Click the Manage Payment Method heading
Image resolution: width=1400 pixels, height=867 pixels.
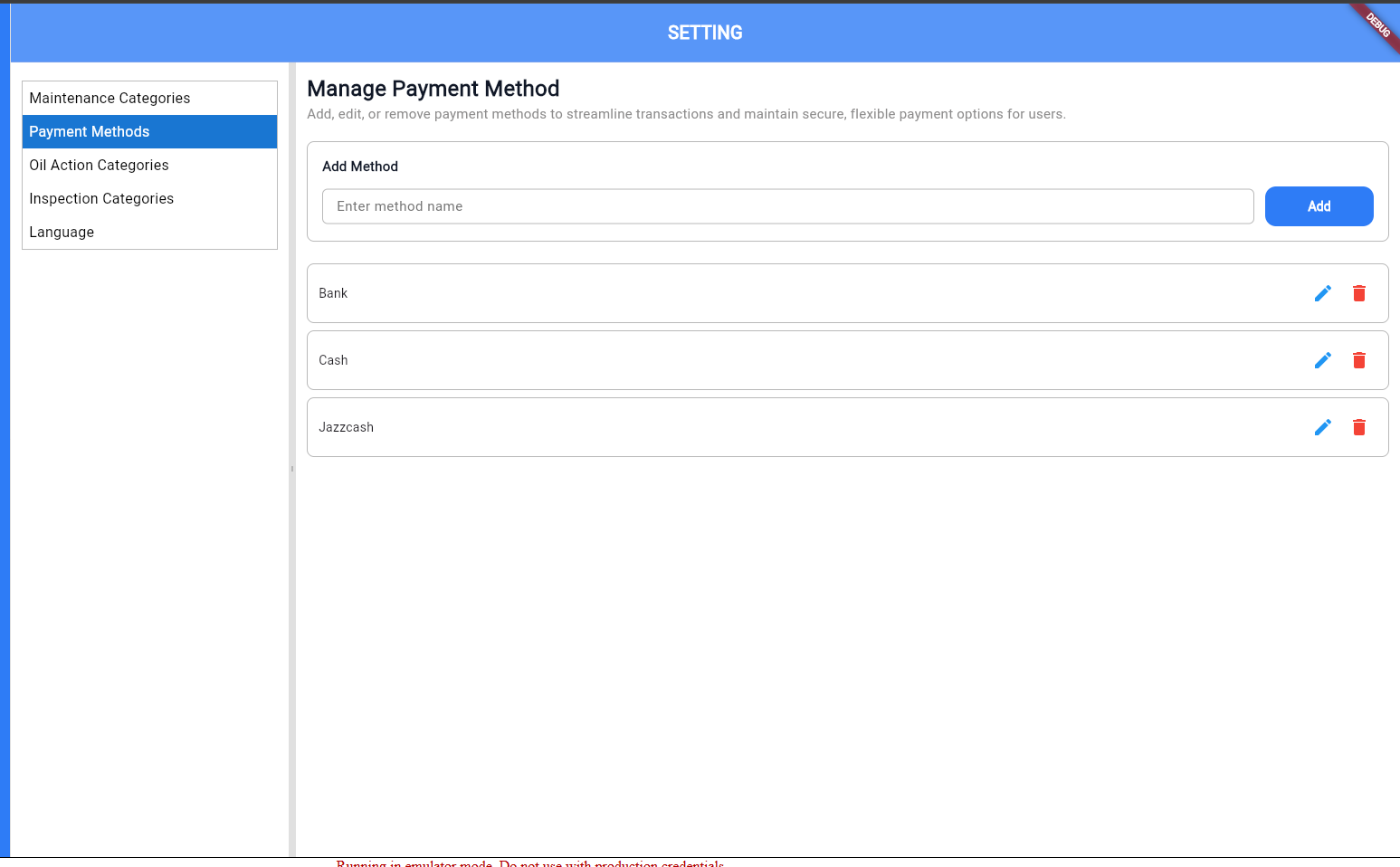[433, 89]
